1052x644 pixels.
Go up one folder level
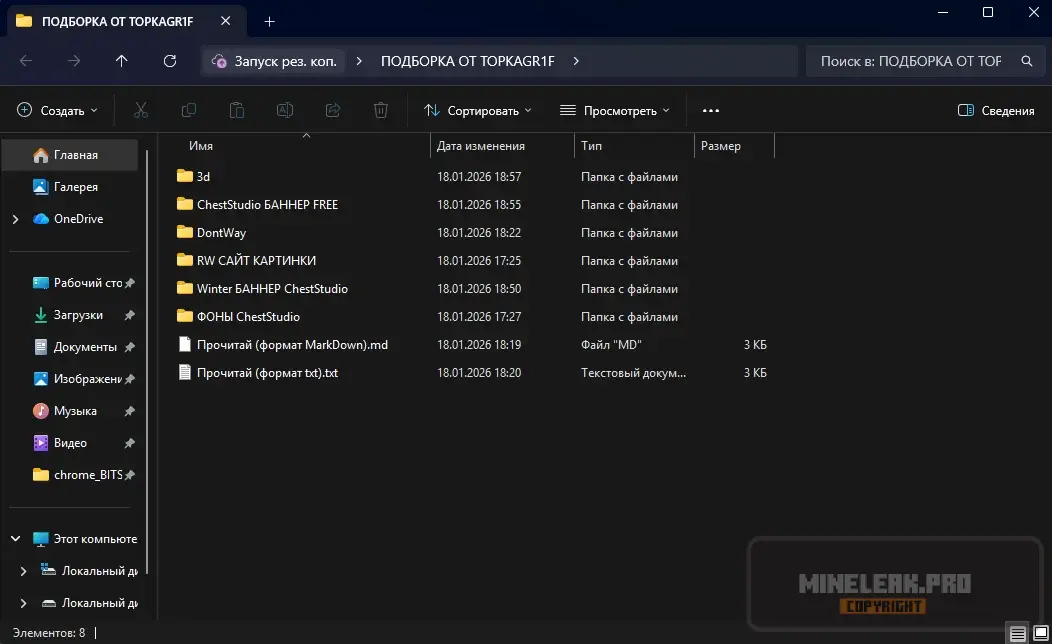click(x=122, y=61)
